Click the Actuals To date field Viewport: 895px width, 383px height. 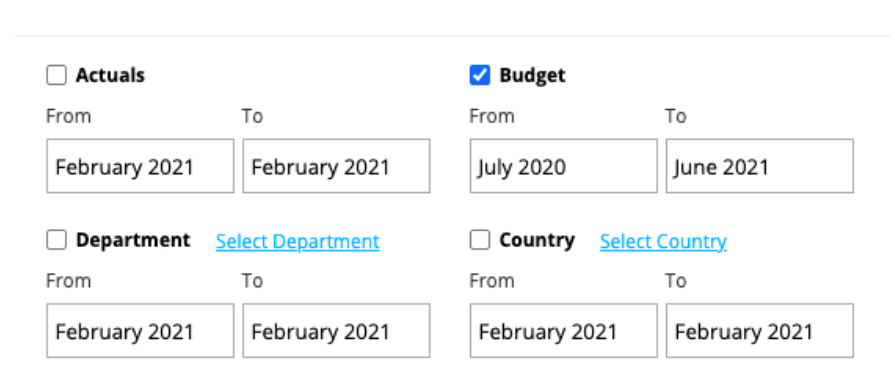point(336,166)
